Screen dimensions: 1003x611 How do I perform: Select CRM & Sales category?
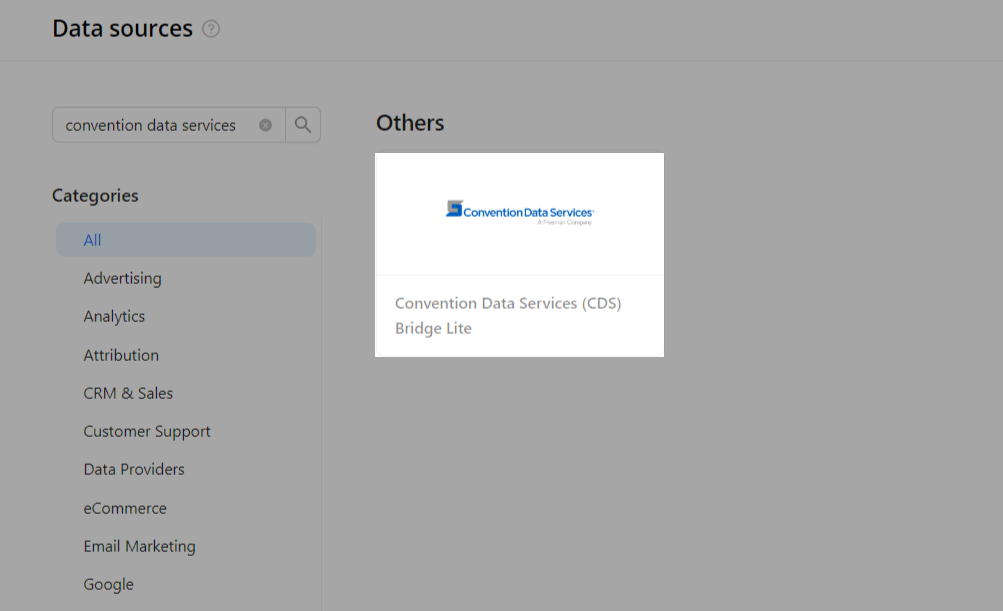pyautogui.click(x=128, y=393)
